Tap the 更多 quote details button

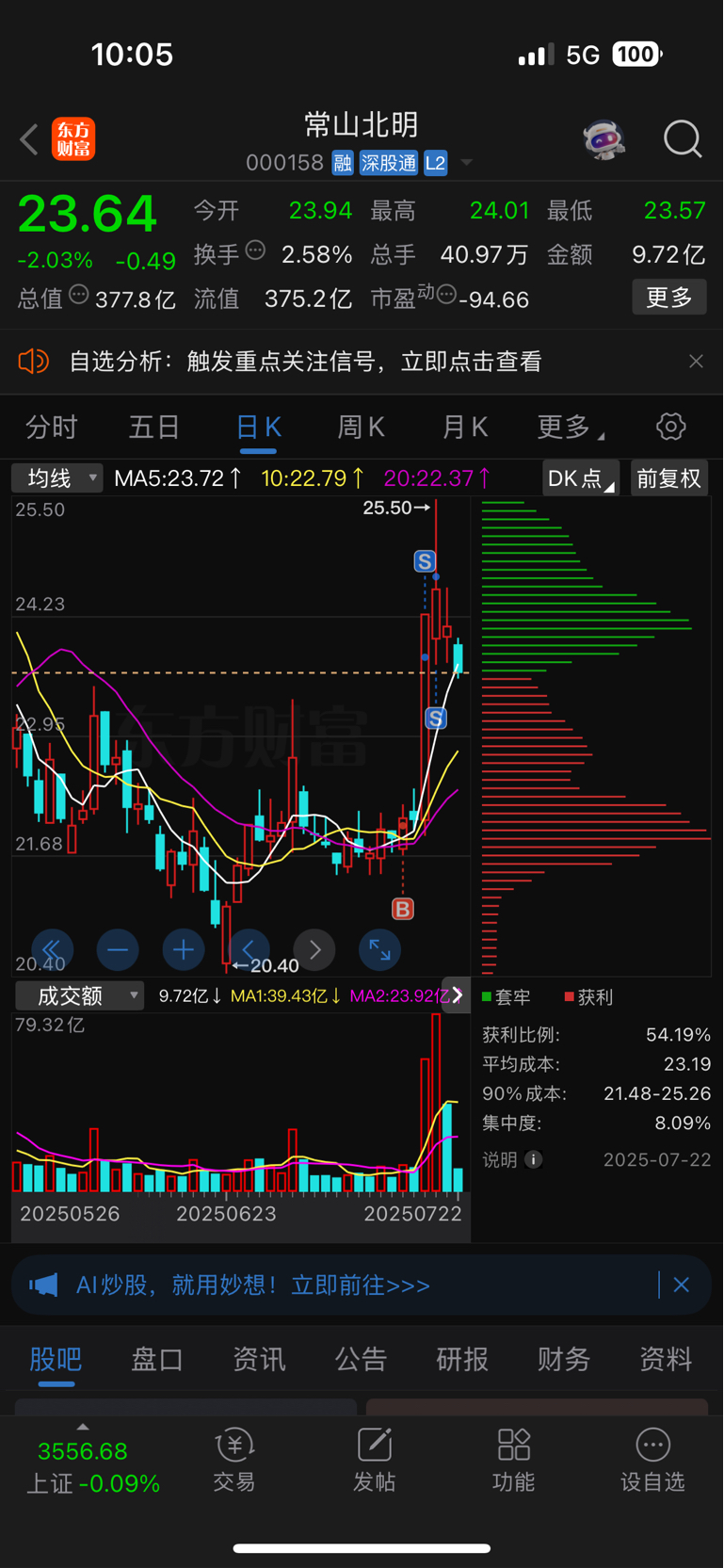[x=669, y=298]
